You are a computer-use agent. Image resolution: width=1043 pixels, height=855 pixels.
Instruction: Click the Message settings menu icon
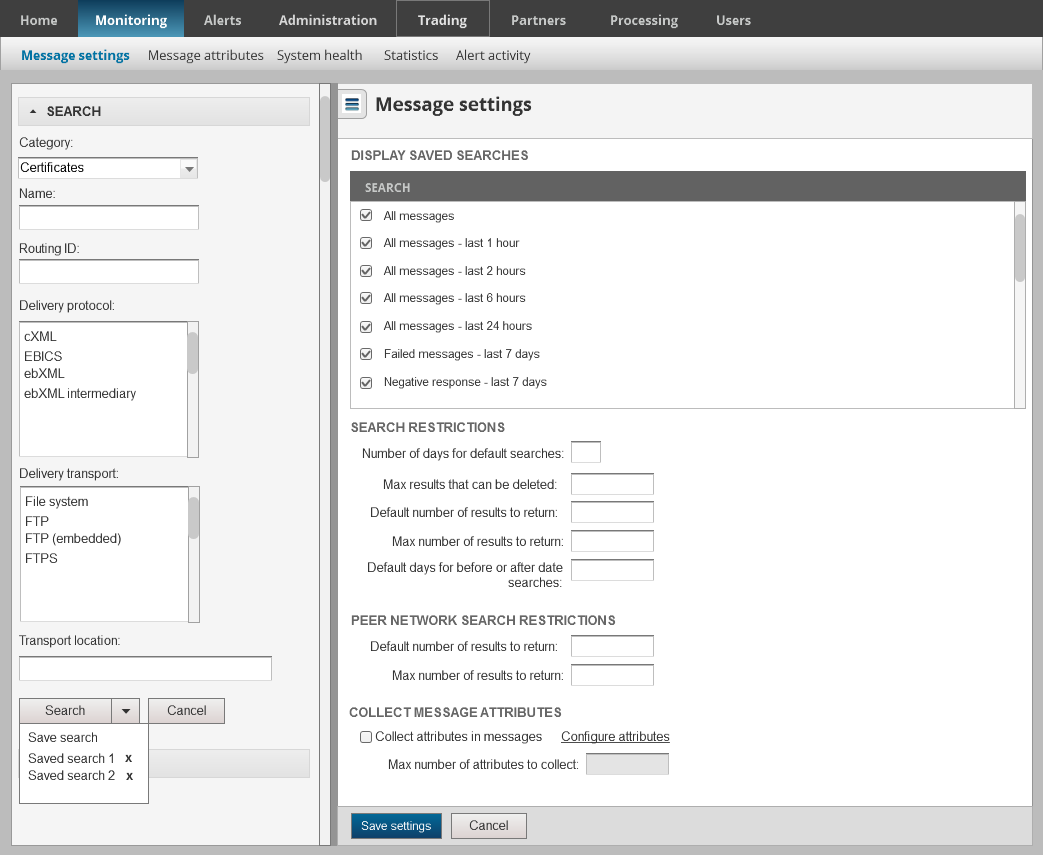pos(352,104)
